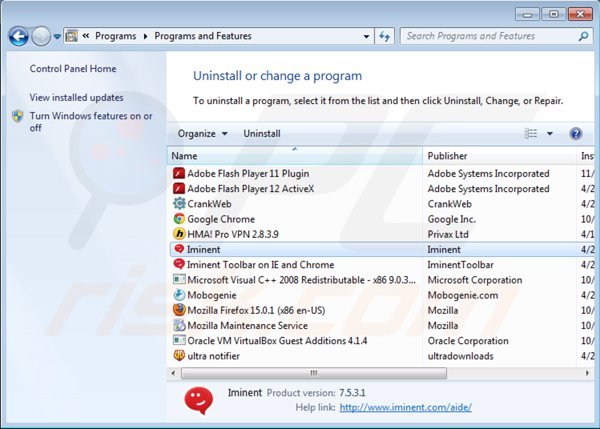Sort by the Name column header
Screen dimensions: 600x429
coord(295,156)
